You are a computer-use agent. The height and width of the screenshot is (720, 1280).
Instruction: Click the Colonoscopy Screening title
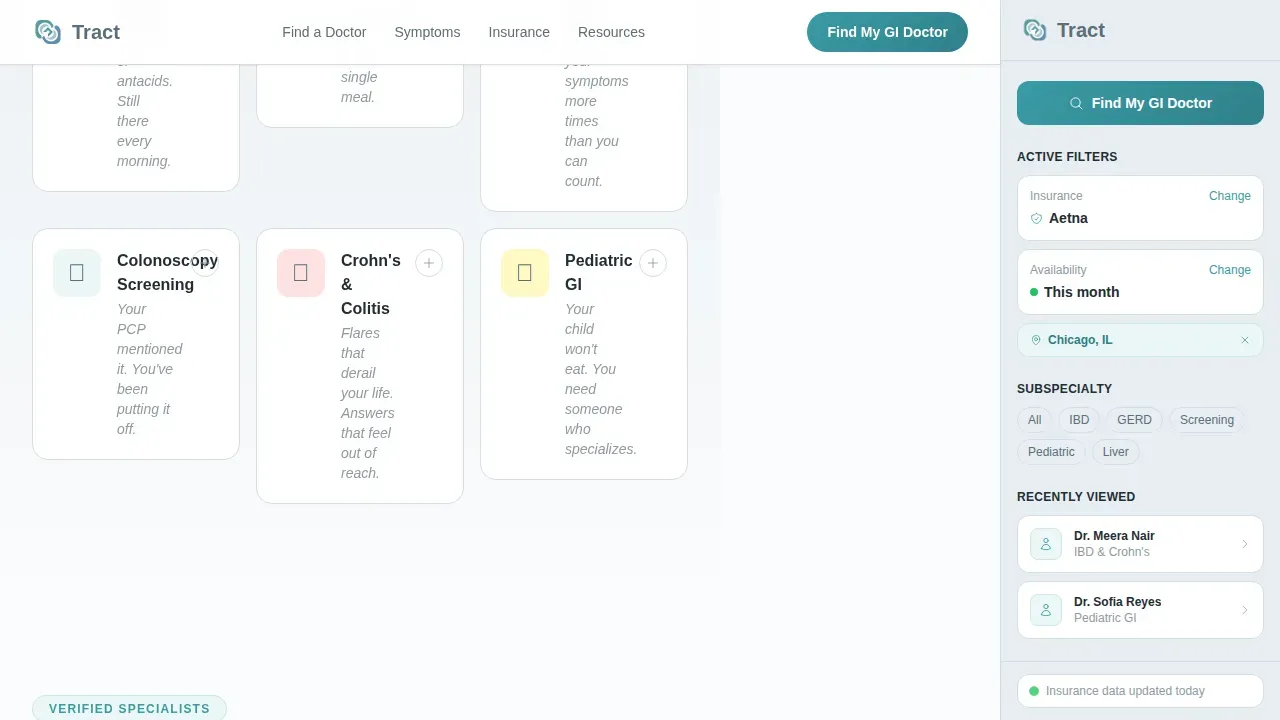167,272
